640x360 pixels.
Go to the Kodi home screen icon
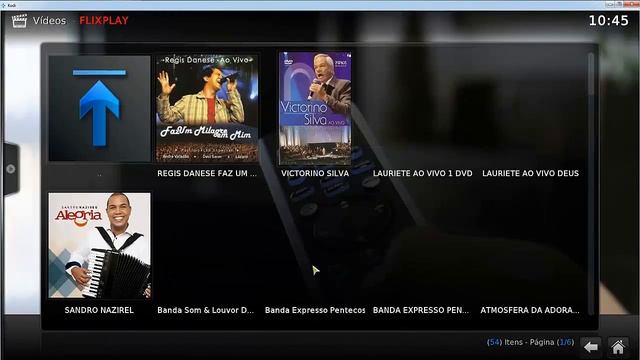click(x=618, y=347)
